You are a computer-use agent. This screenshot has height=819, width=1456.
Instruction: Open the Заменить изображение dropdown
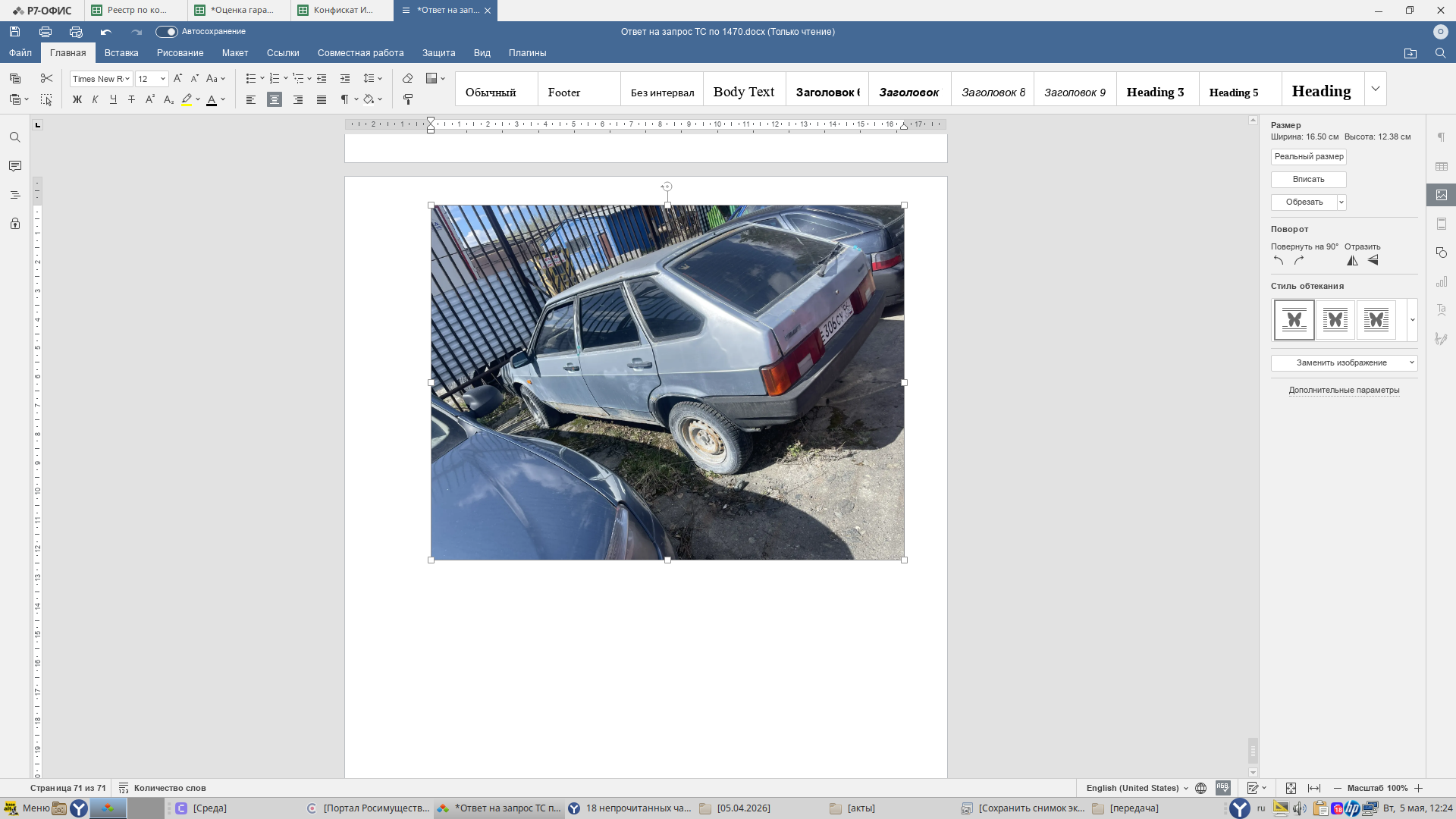[1345, 363]
